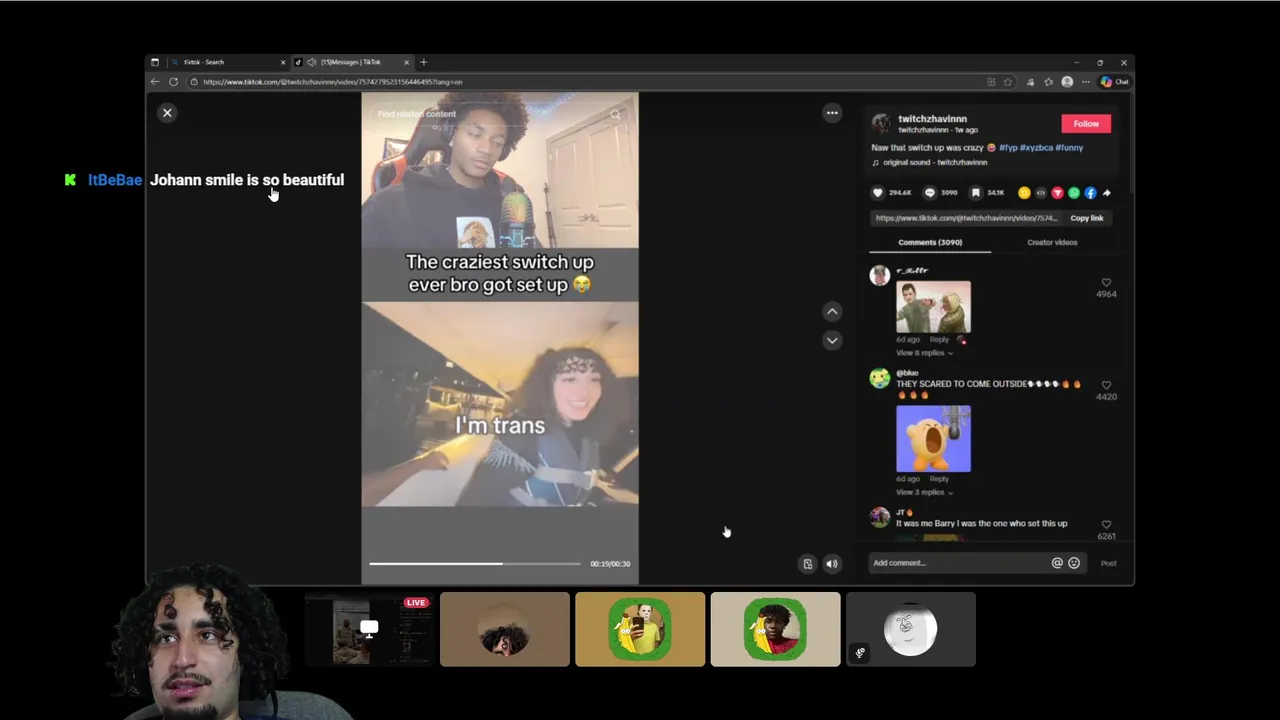Select the red-shirt banana avatar tile
1280x720 pixels.
[775, 629]
